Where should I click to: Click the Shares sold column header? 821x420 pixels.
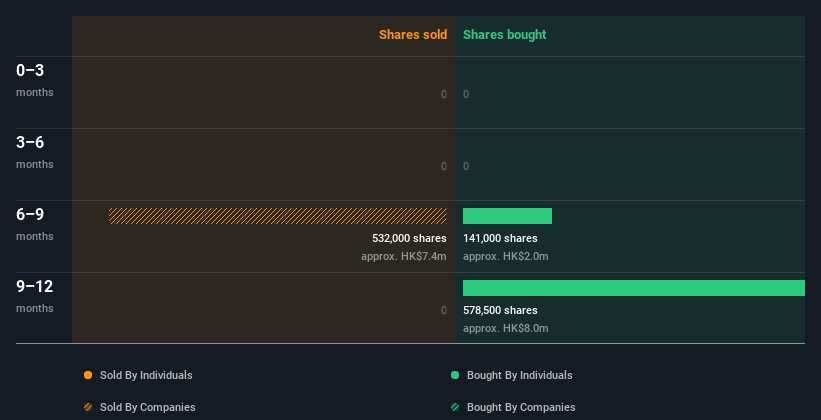click(413, 35)
